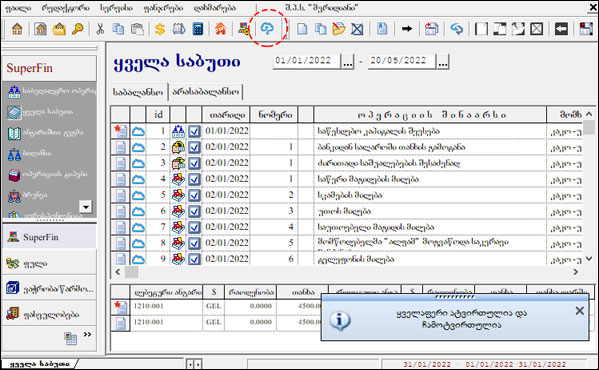Close the upload notification popup

pos(580,311)
